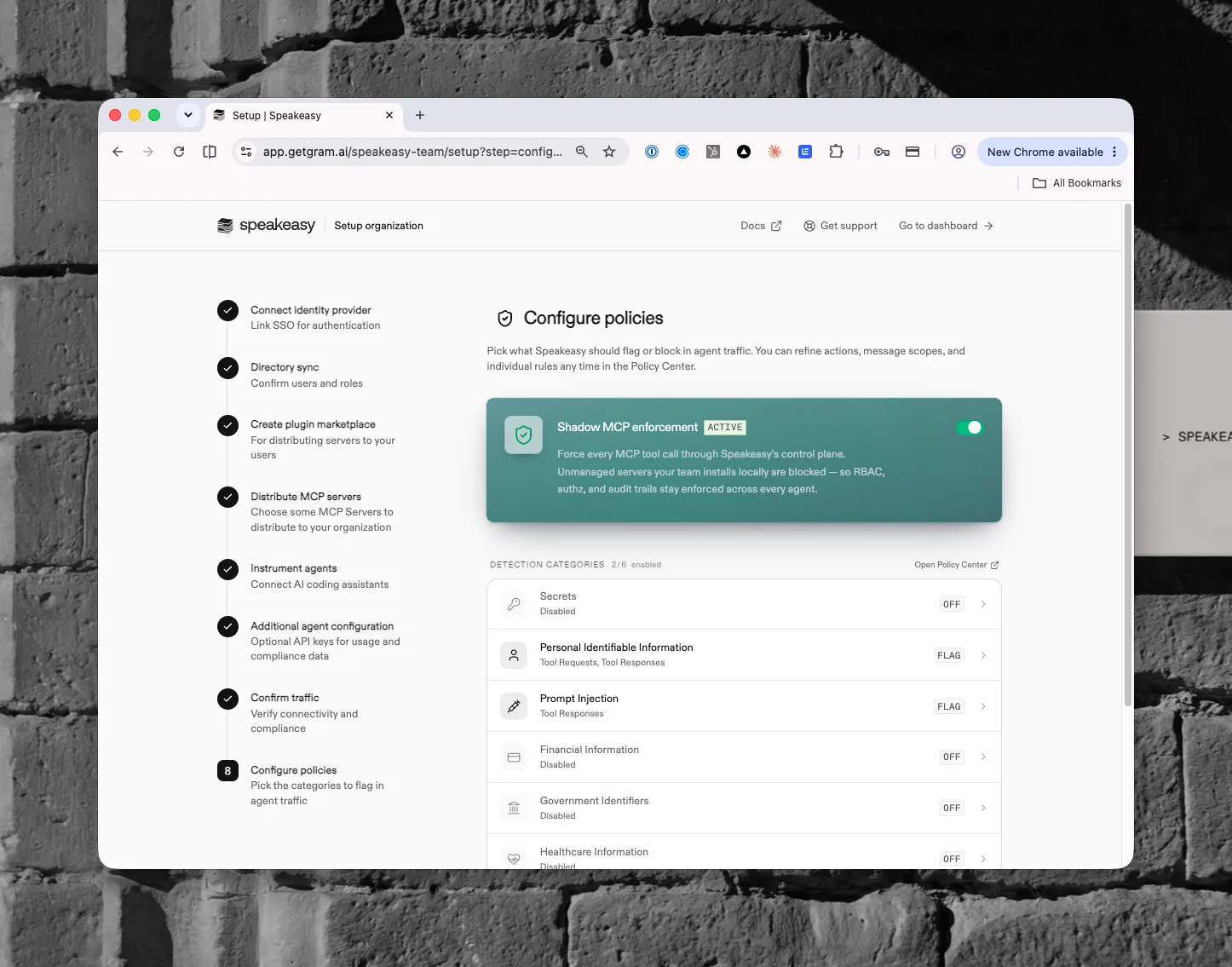
Task: Open Policy Center link
Action: point(956,565)
